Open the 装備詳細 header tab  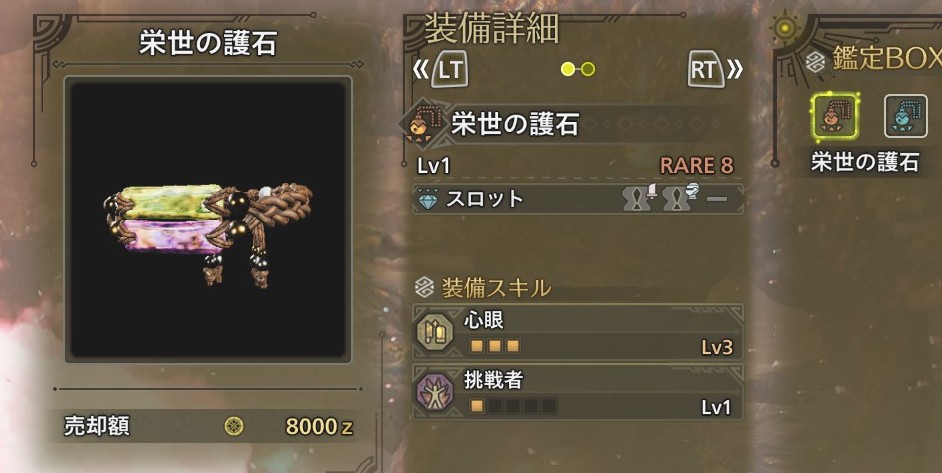pyautogui.click(x=492, y=29)
